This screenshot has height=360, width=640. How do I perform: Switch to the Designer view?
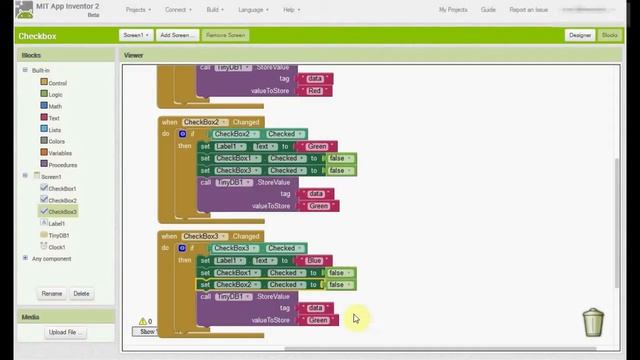(x=580, y=36)
